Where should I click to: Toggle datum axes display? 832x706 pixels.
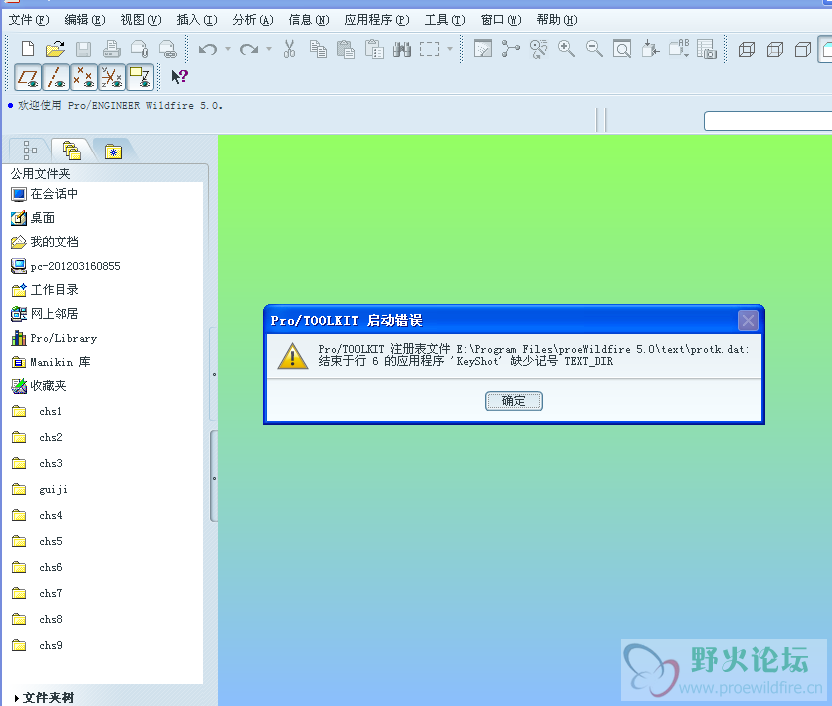[x=56, y=77]
